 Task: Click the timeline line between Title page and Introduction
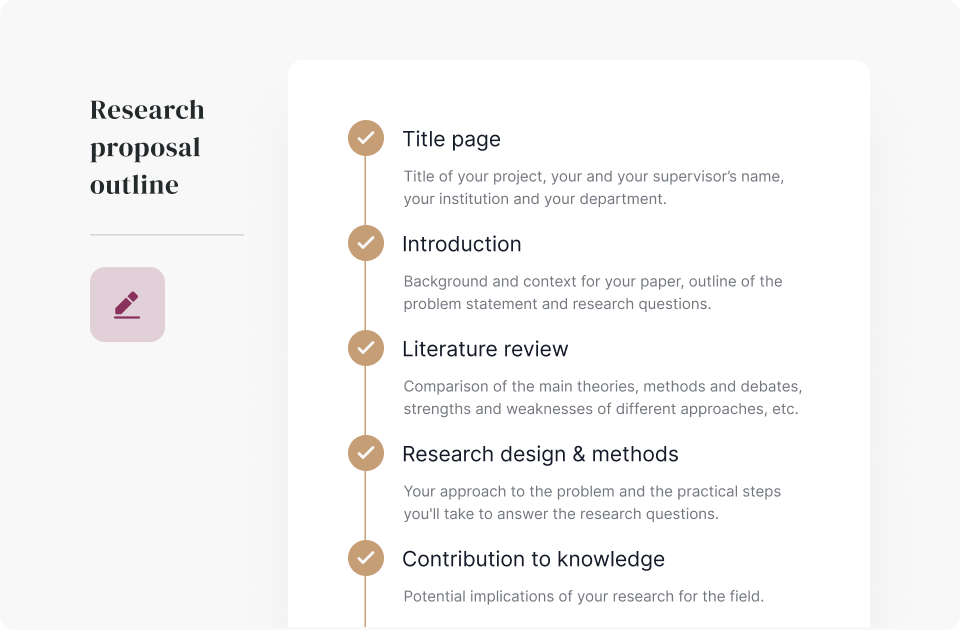[x=366, y=191]
